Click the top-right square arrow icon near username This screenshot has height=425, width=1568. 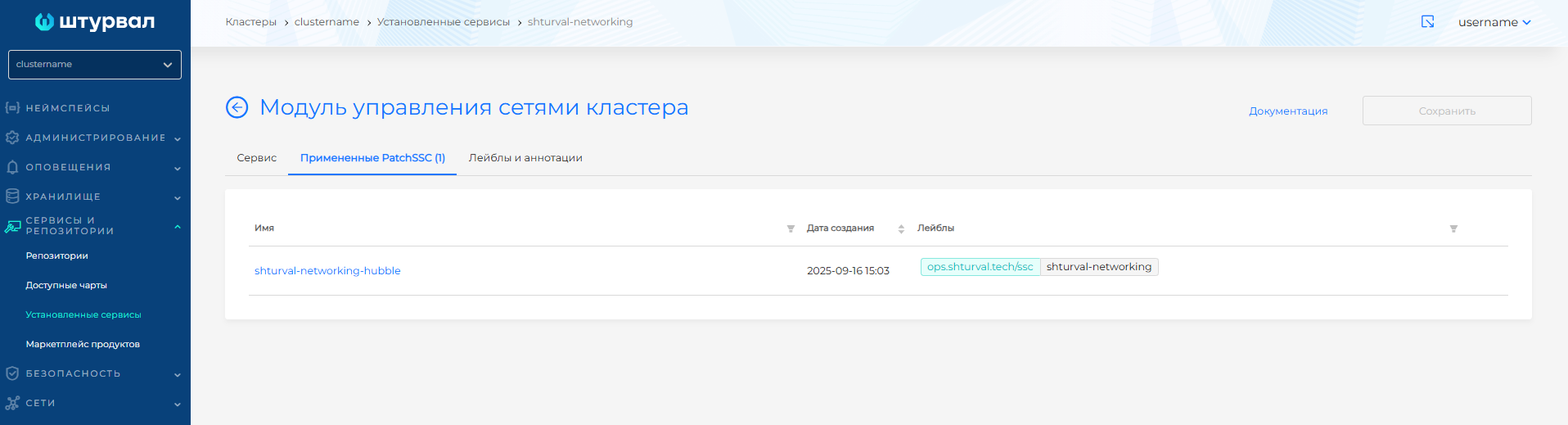pyautogui.click(x=1427, y=22)
